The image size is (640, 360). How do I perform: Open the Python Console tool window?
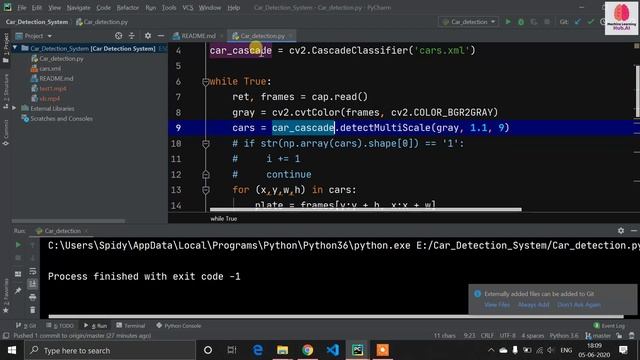tap(179, 326)
